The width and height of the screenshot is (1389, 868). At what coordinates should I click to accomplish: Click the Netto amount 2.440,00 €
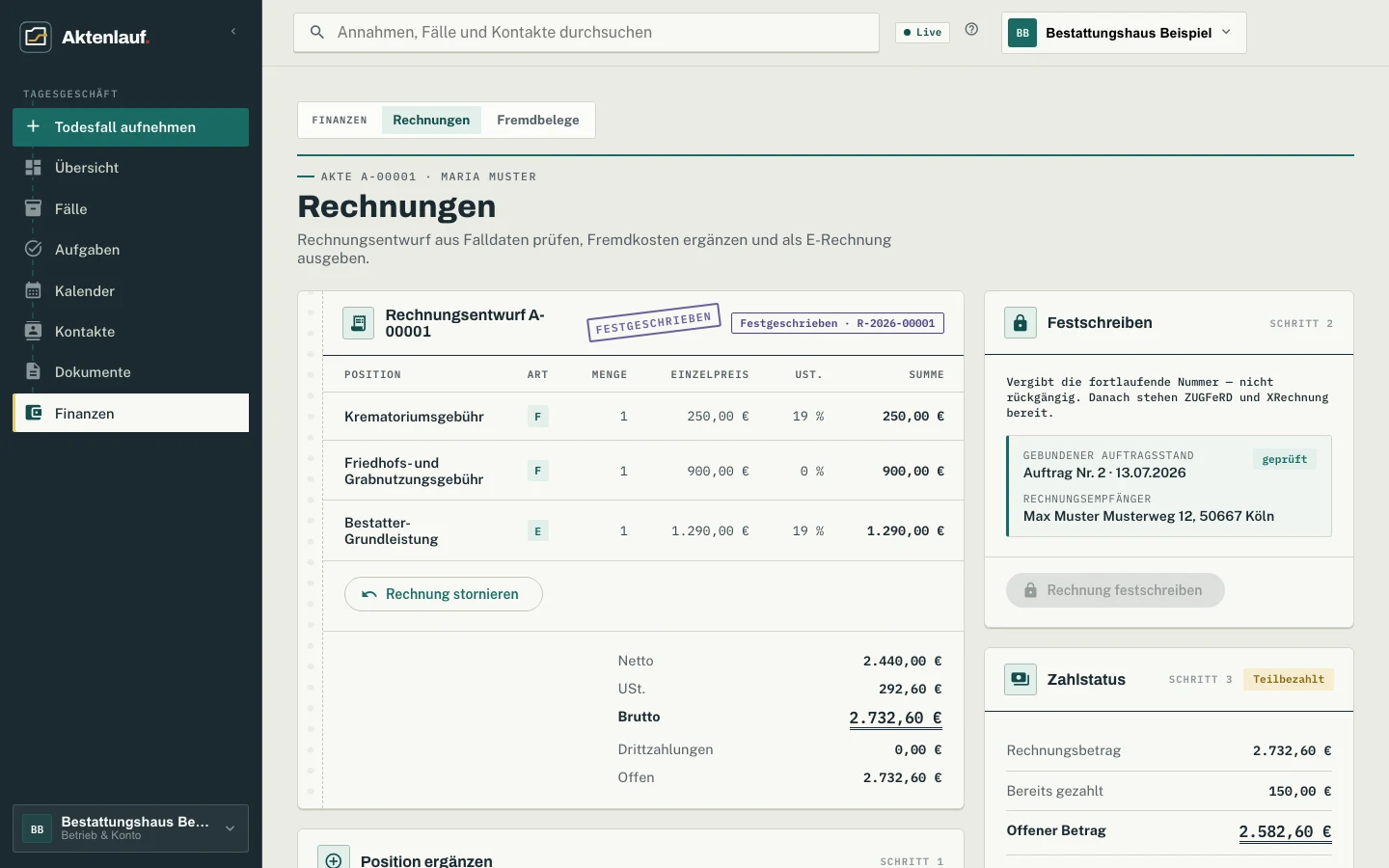[902, 661]
